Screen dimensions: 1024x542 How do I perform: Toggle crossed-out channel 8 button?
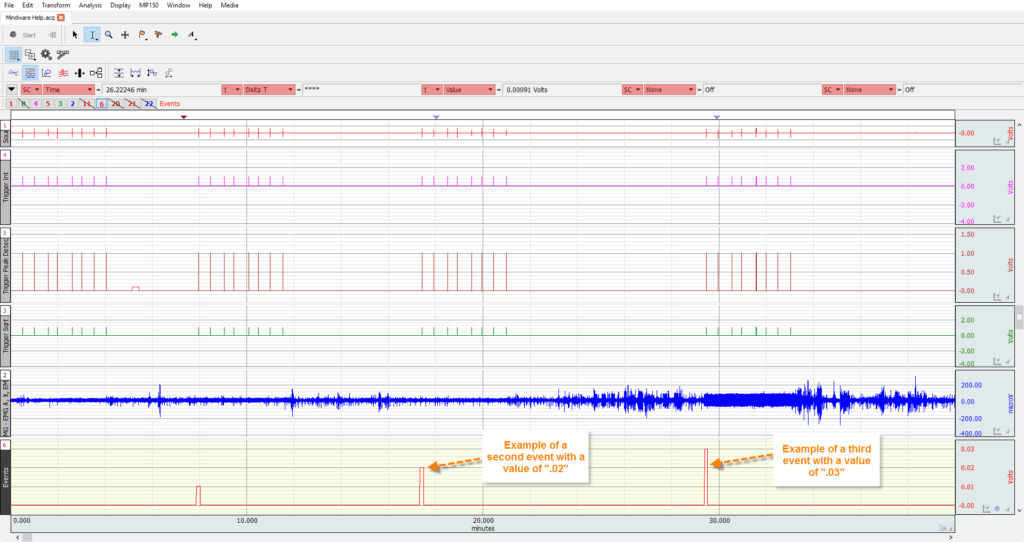coord(24,104)
